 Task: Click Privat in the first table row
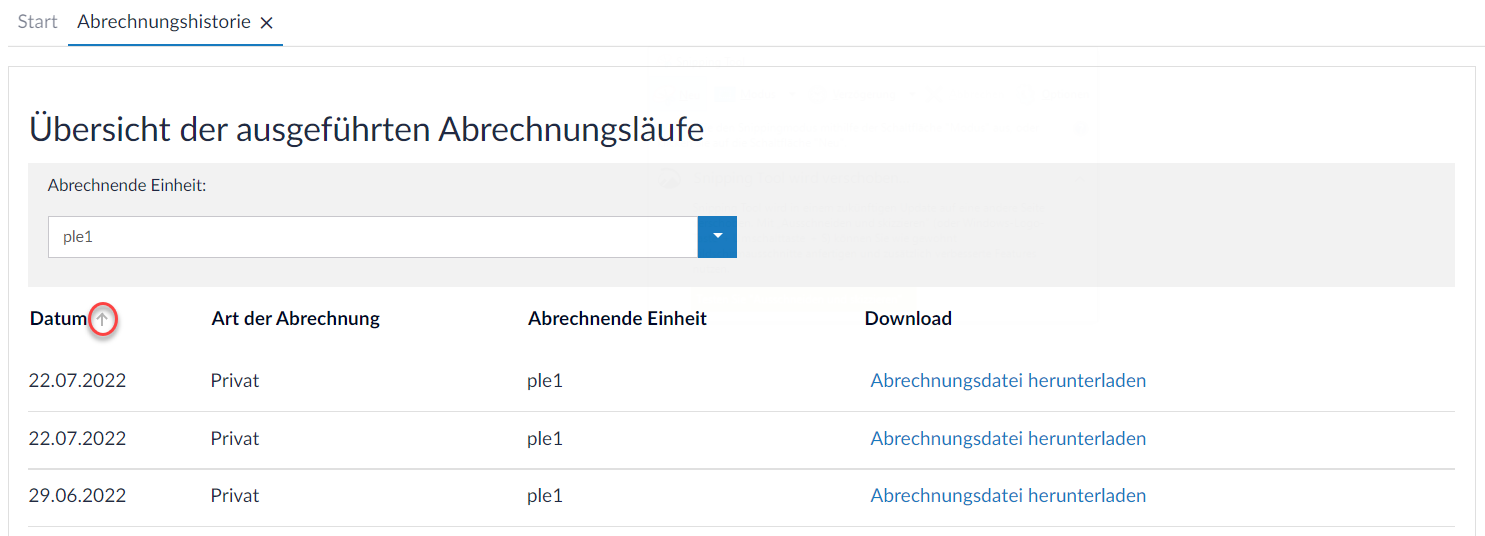[235, 380]
